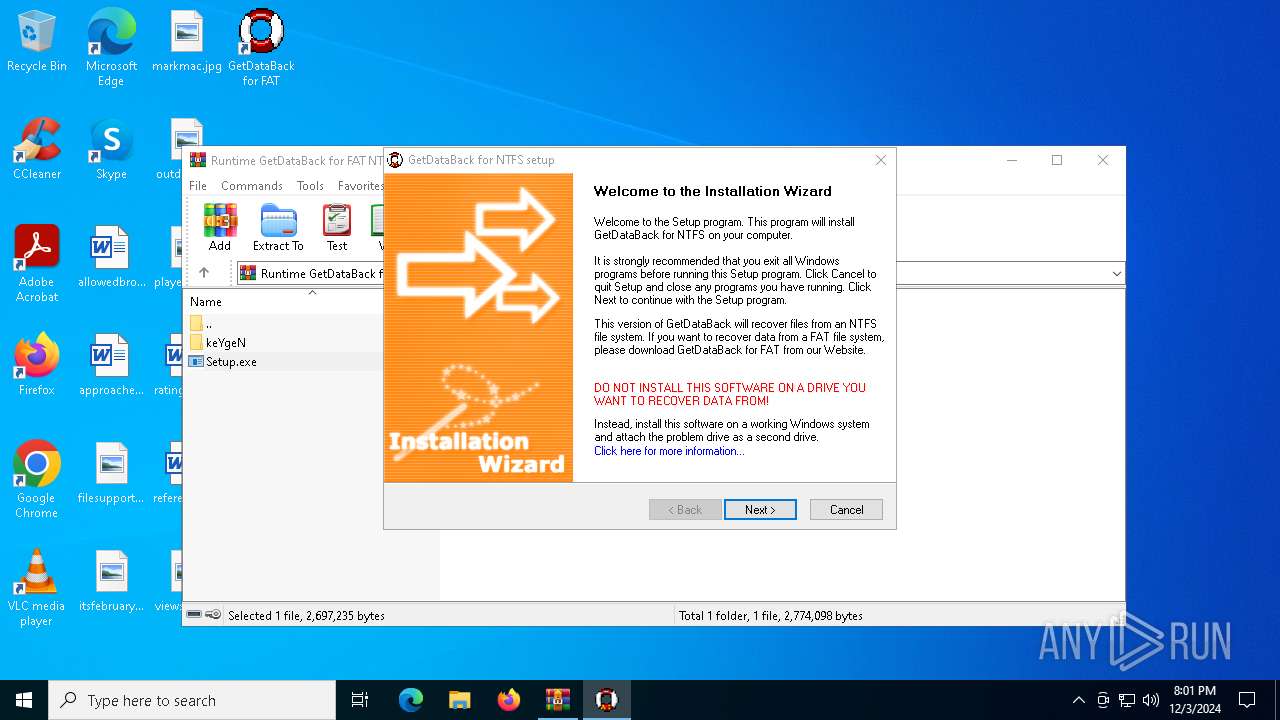The height and width of the screenshot is (720, 1280).
Task: Click Extract To icon in WinRAR
Action: click(278, 228)
